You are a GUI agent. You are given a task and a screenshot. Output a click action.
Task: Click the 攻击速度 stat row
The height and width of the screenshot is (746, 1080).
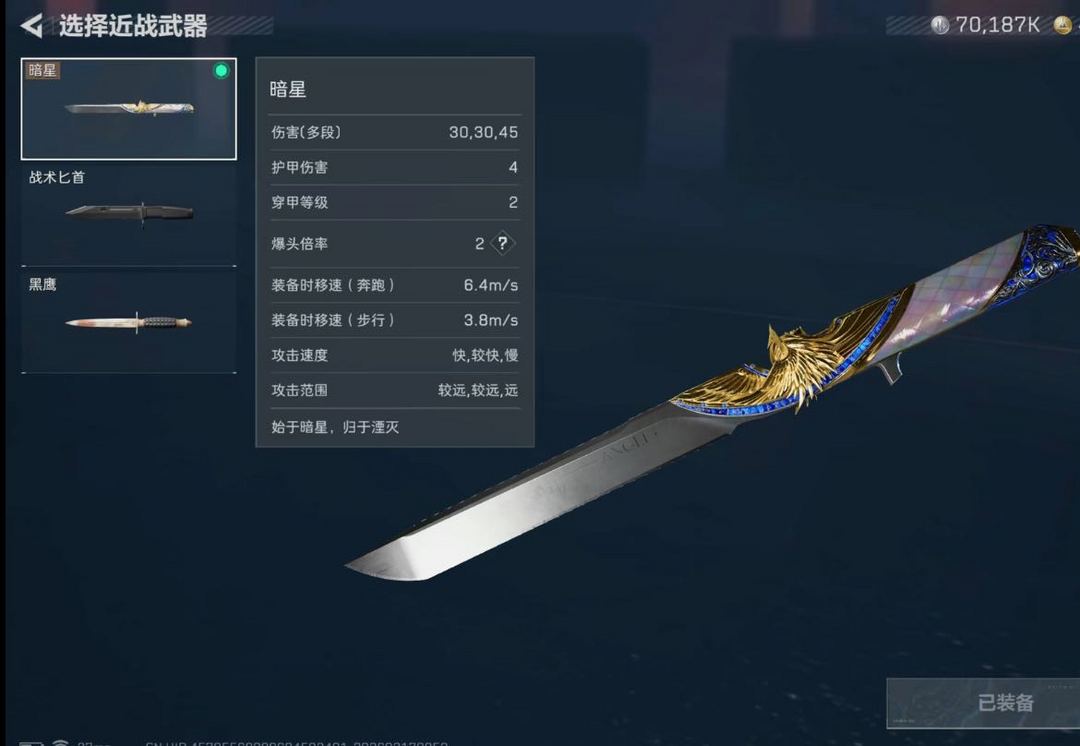click(x=395, y=355)
